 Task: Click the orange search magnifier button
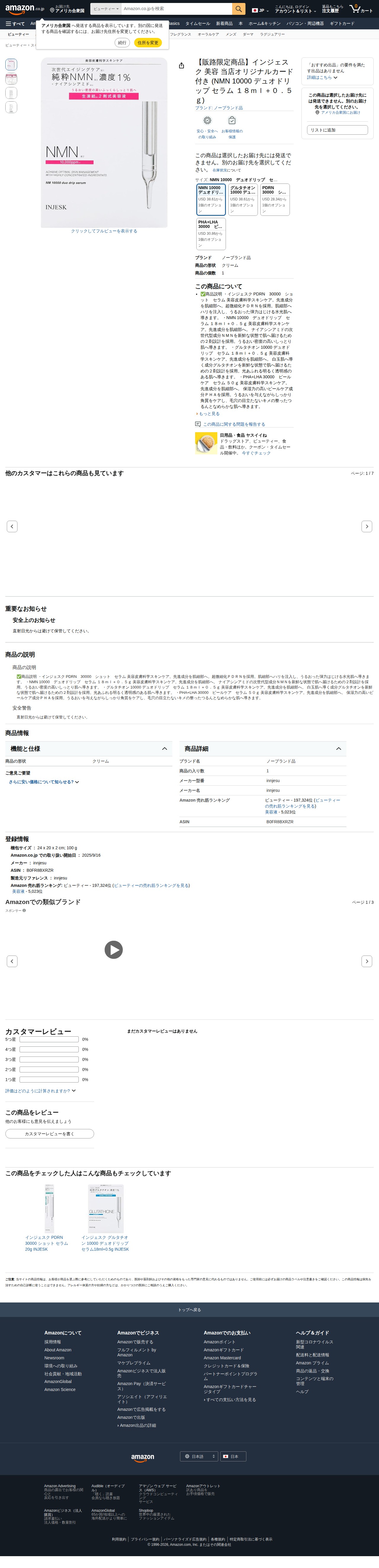(x=239, y=9)
